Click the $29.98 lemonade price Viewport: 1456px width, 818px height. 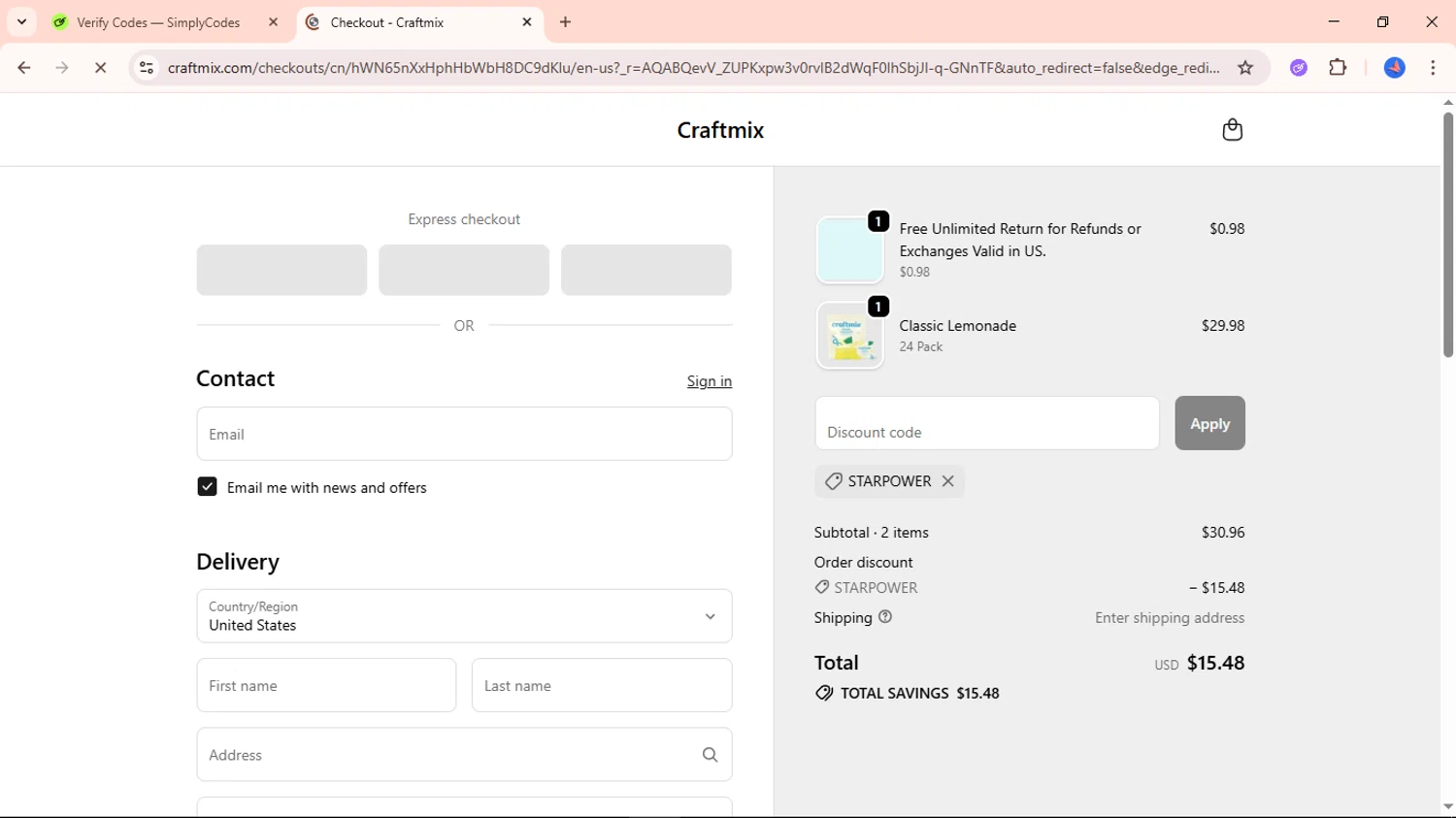pyautogui.click(x=1223, y=326)
